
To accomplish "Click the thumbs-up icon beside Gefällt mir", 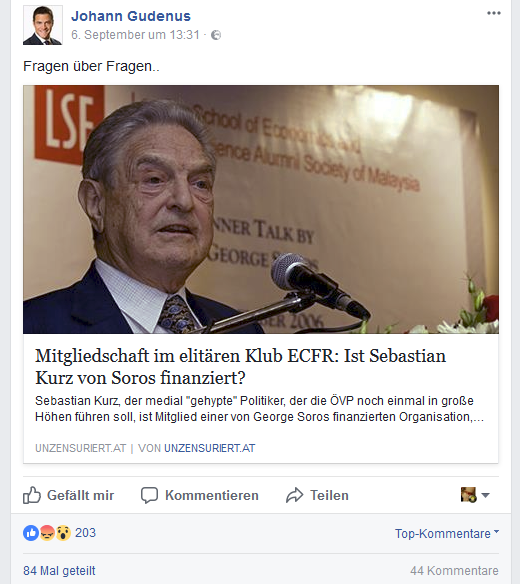I will click(32, 495).
